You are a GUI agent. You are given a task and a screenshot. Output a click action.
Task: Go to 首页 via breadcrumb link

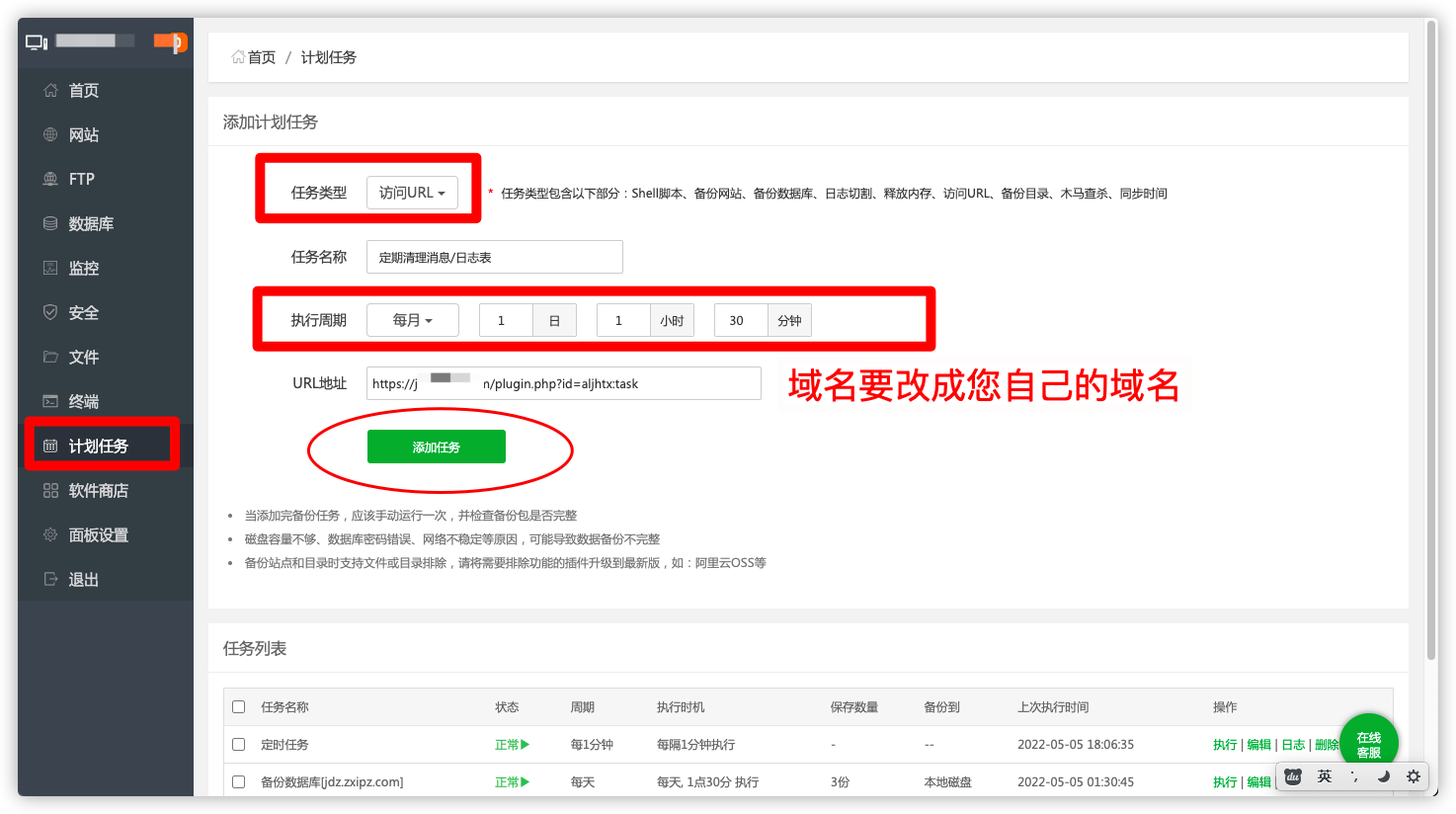(262, 57)
